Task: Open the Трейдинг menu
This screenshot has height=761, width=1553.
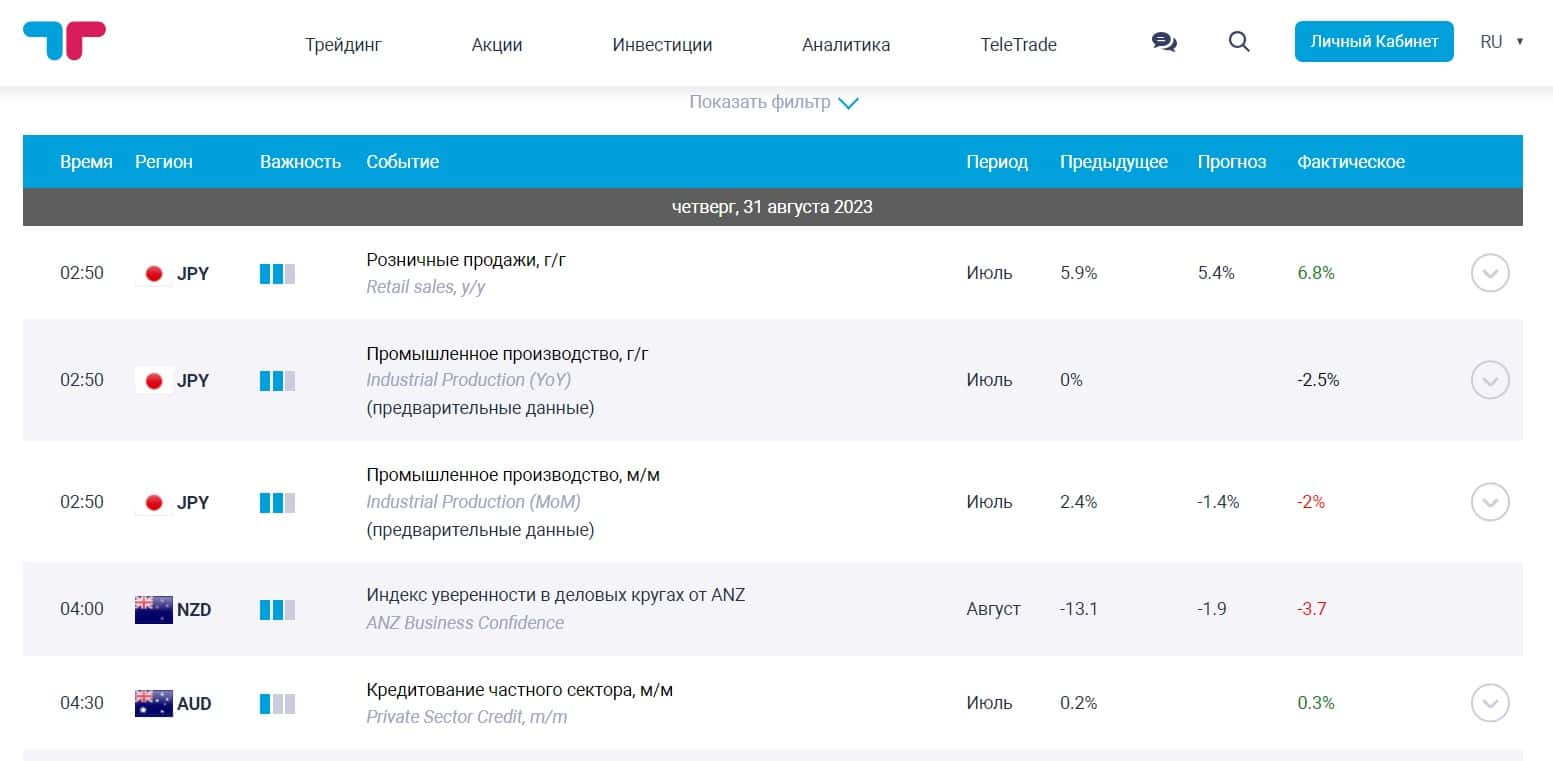Action: pos(344,44)
